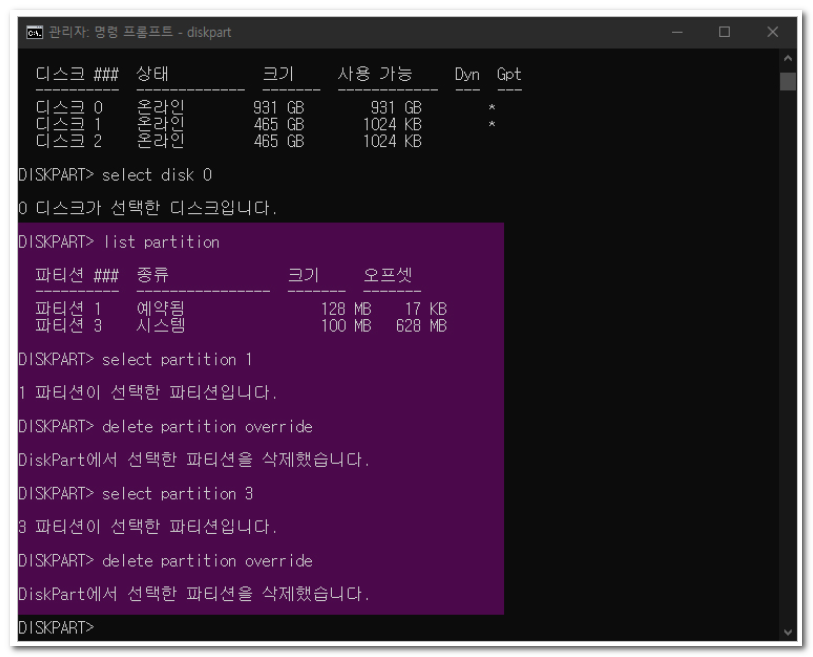Click the 'list partition' command text
Viewport: 813px width, 657px height.
click(161, 242)
